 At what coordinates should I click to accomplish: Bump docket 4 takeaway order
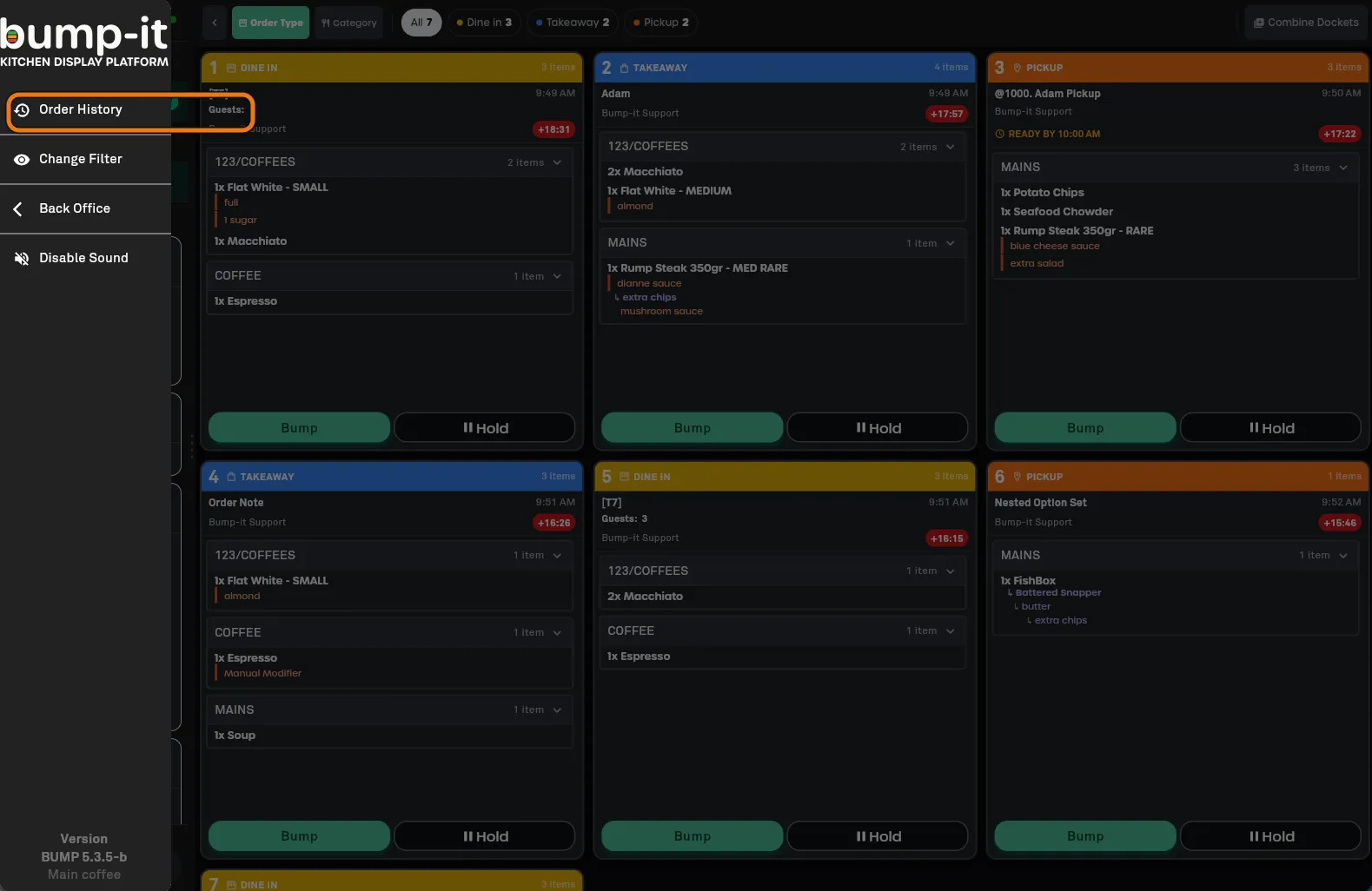tap(299, 836)
